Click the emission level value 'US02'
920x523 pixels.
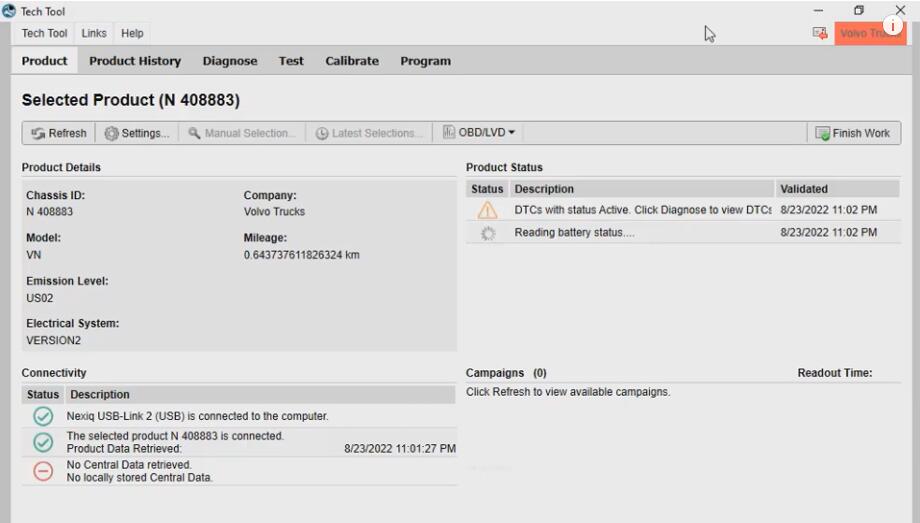point(39,298)
